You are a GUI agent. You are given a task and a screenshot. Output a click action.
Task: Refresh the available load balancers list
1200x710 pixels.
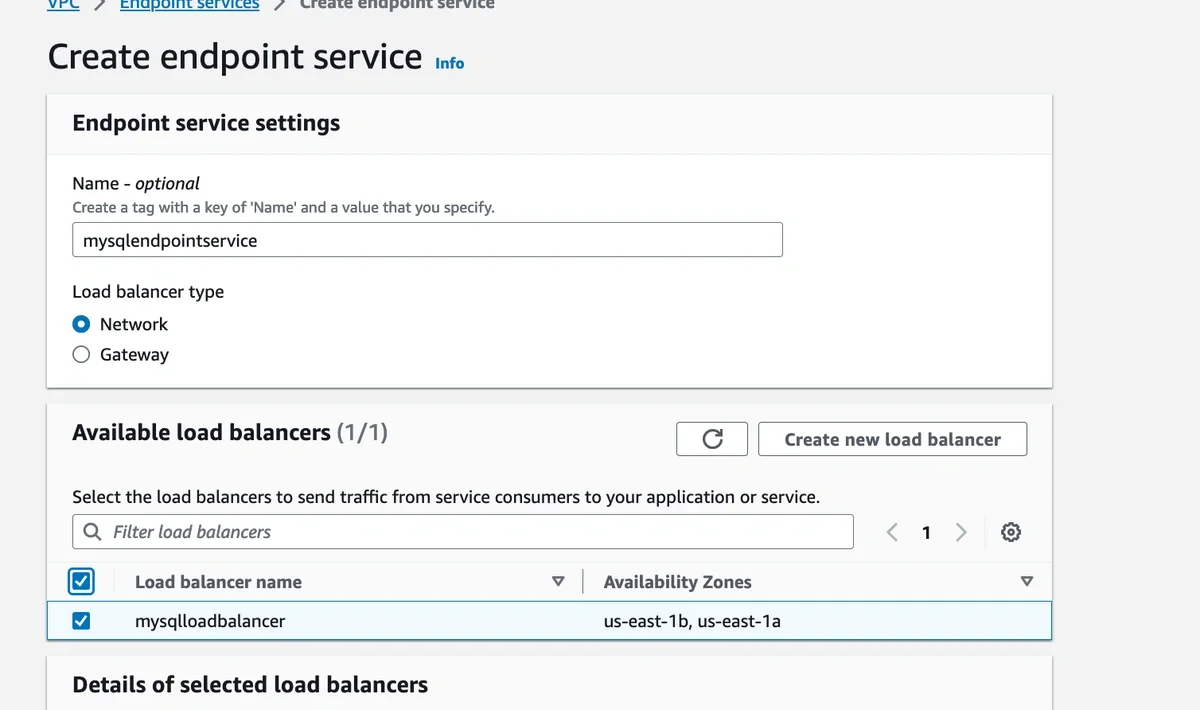point(712,439)
